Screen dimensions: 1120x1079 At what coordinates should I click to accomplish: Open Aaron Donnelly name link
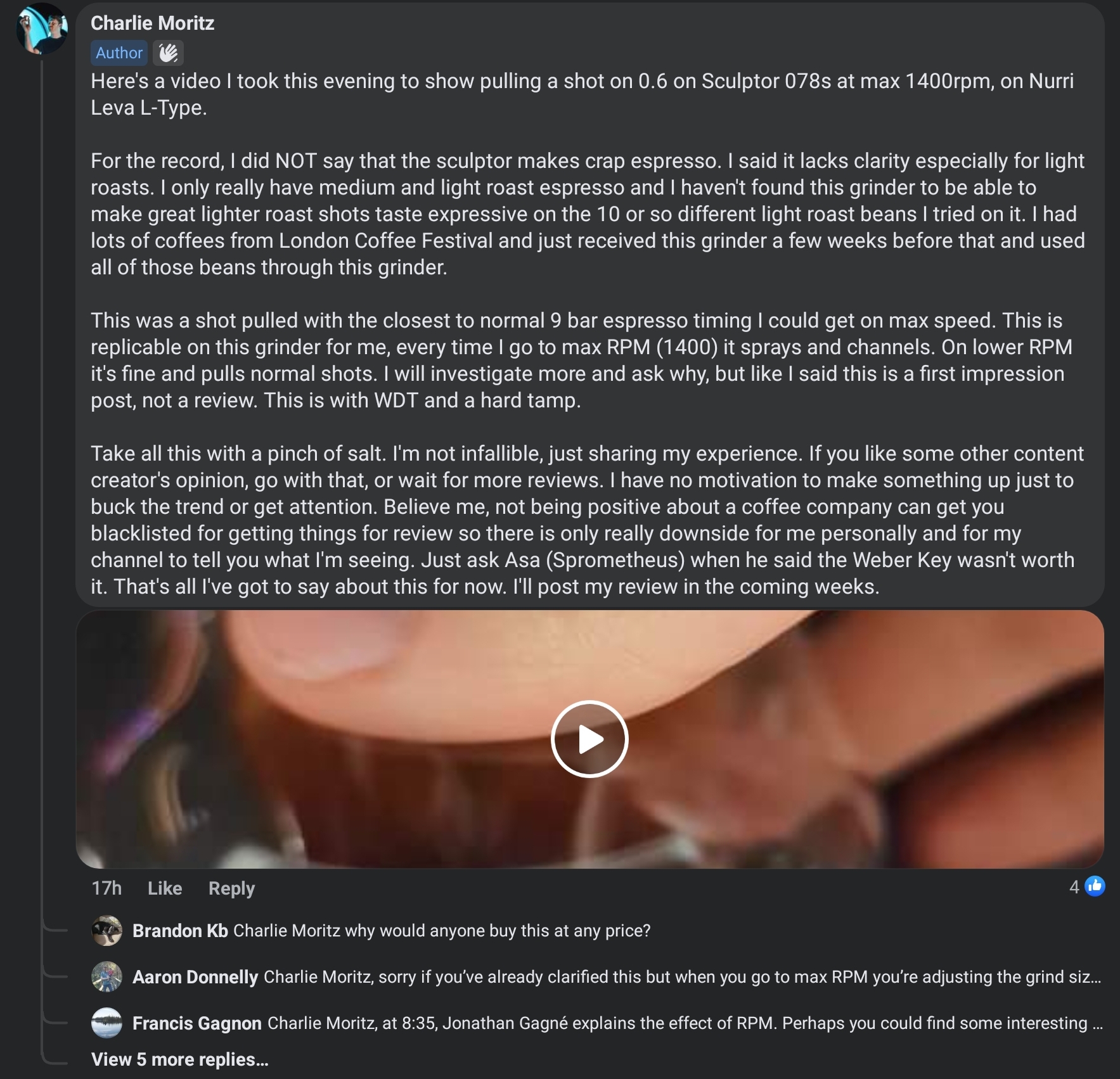coord(195,977)
